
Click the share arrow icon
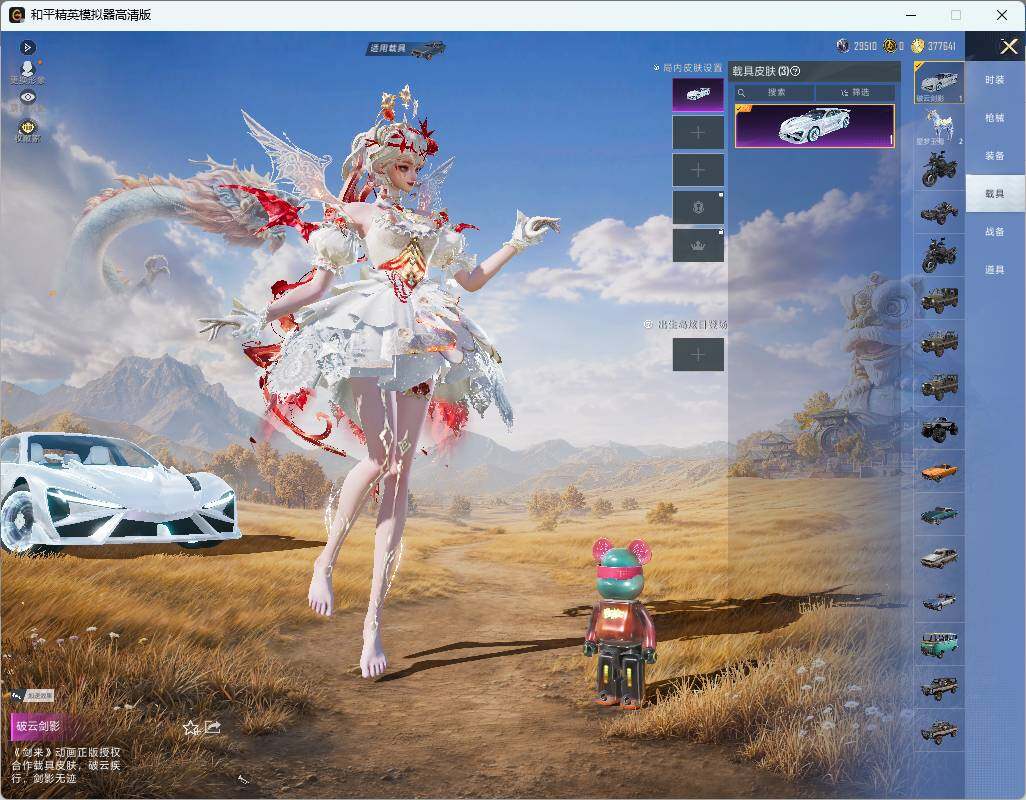(213, 727)
